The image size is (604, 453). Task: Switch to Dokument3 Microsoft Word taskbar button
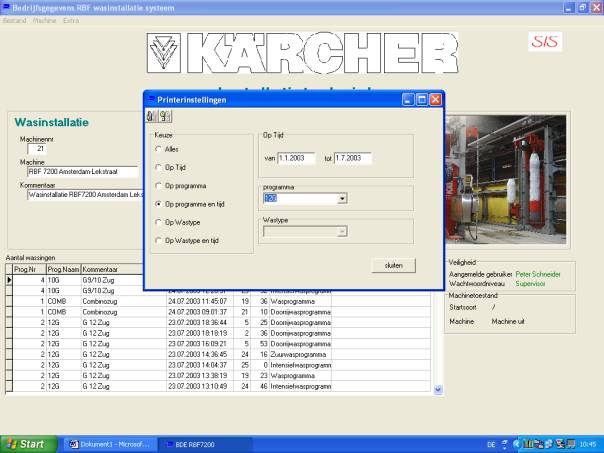click(110, 444)
